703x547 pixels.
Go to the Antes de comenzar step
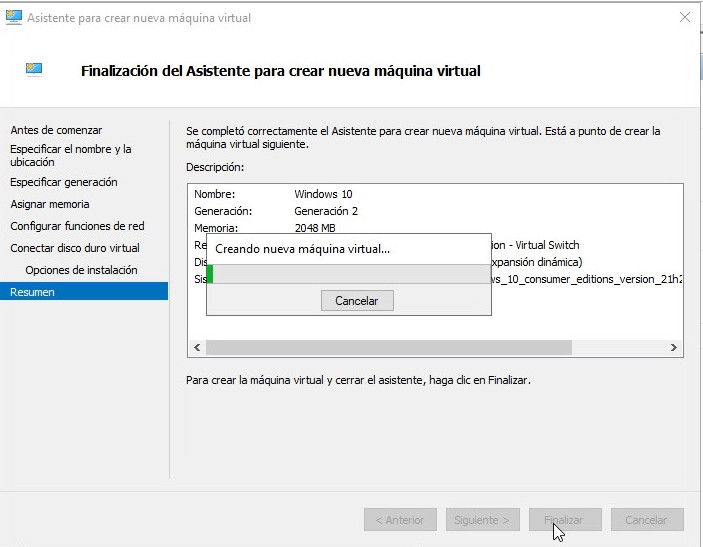[x=56, y=130]
